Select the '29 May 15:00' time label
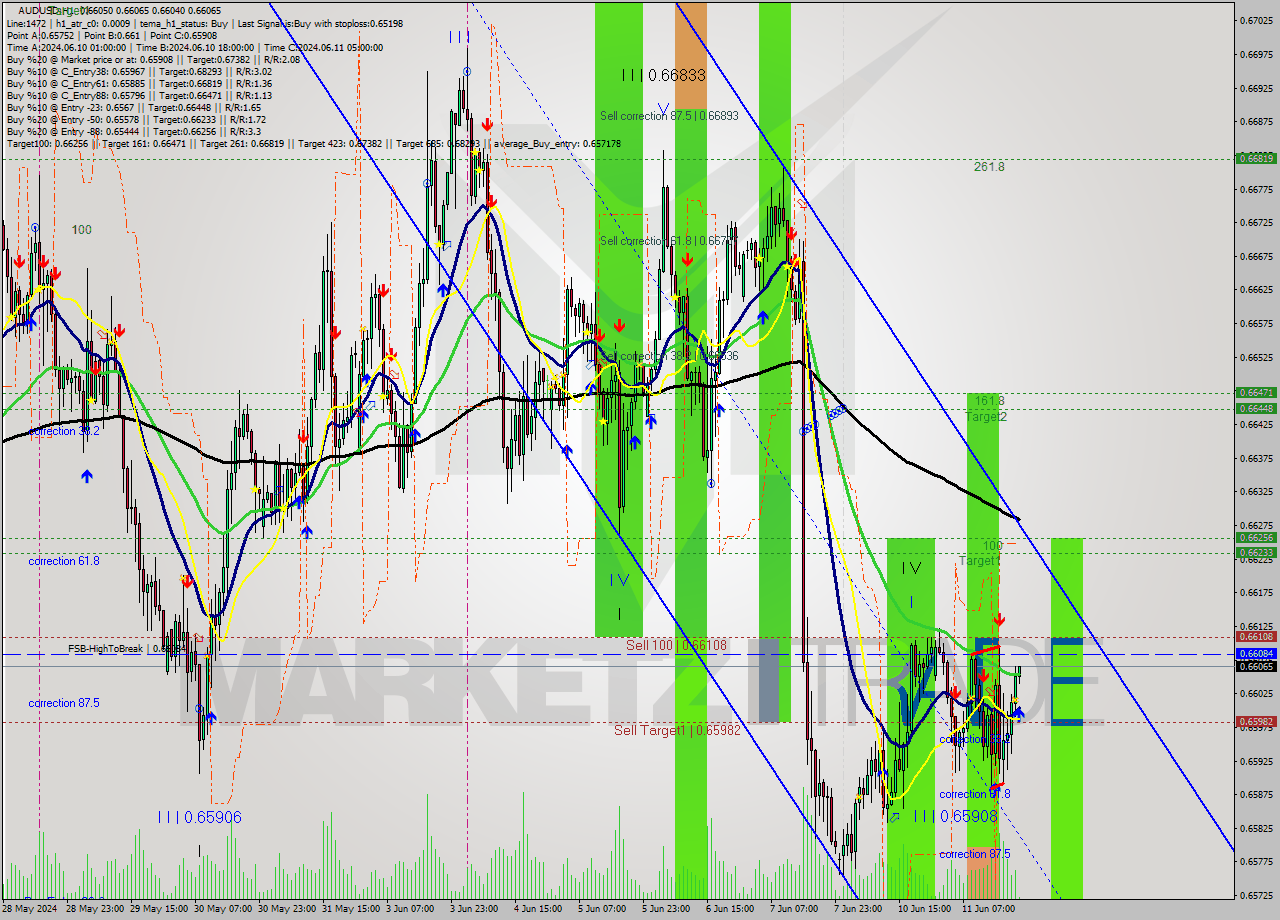This screenshot has width=1280, height=920. tap(161, 909)
